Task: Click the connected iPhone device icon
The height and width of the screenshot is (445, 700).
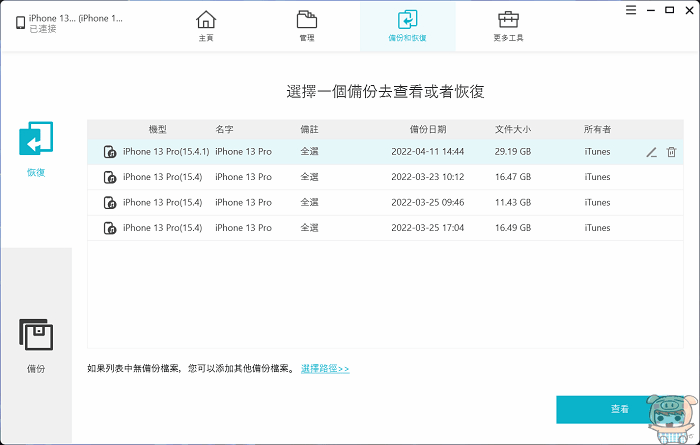Action: (19, 22)
